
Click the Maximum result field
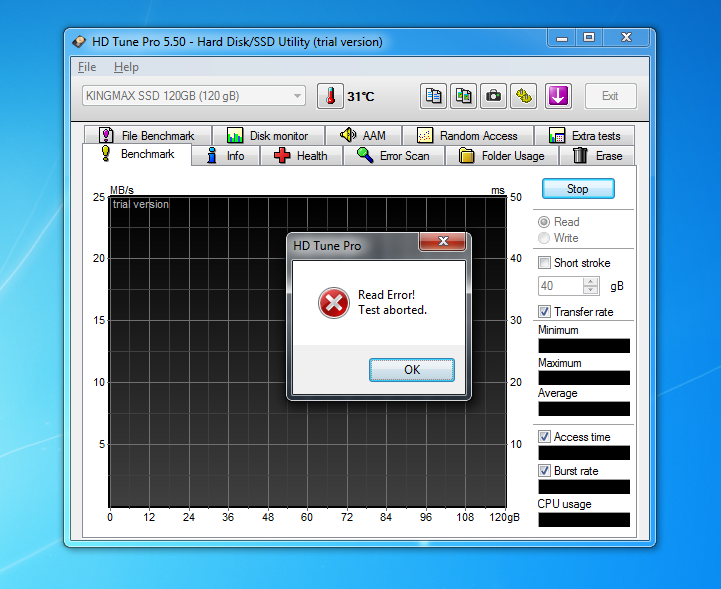(584, 378)
